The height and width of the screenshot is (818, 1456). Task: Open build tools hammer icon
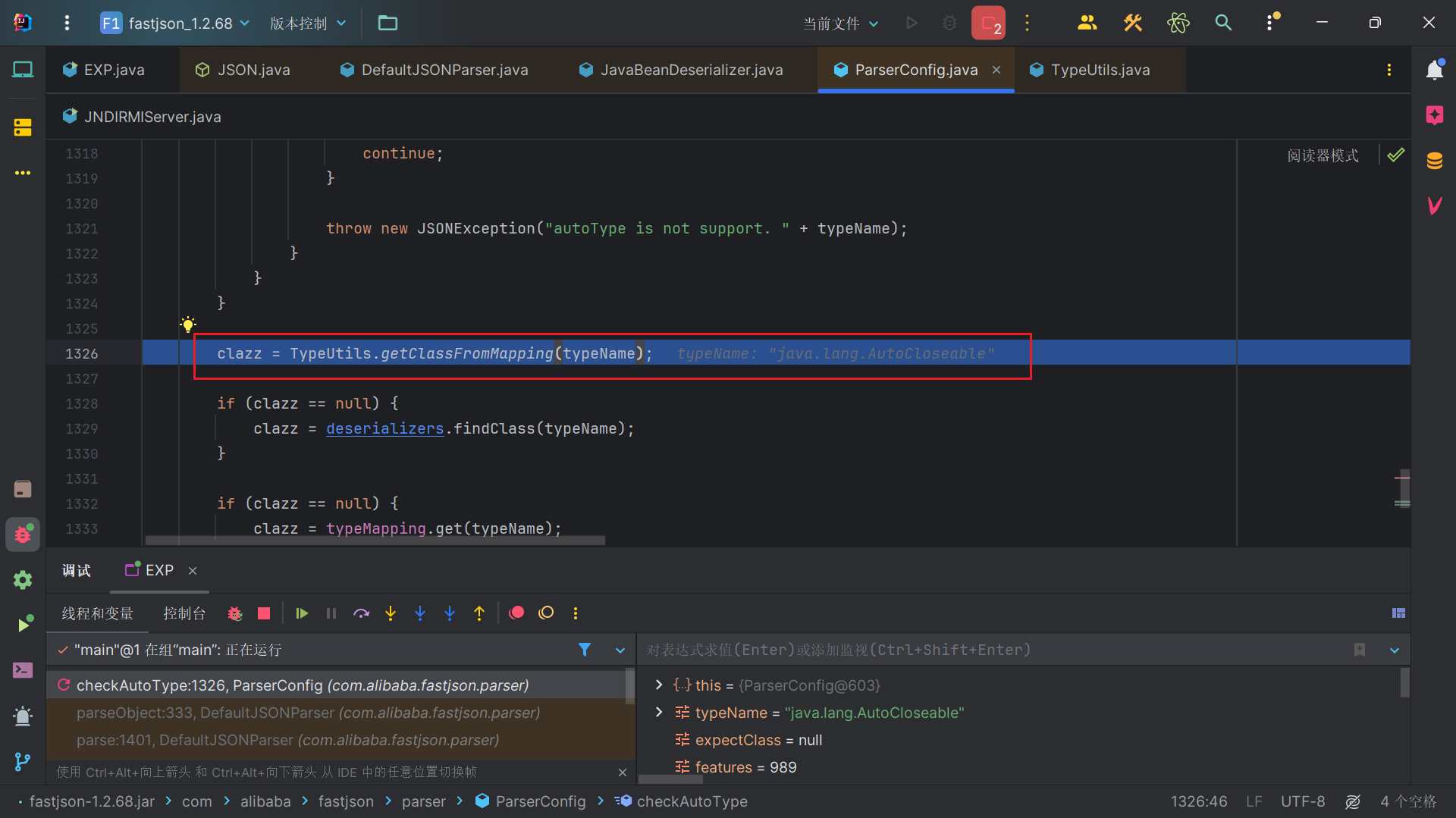(x=1132, y=23)
